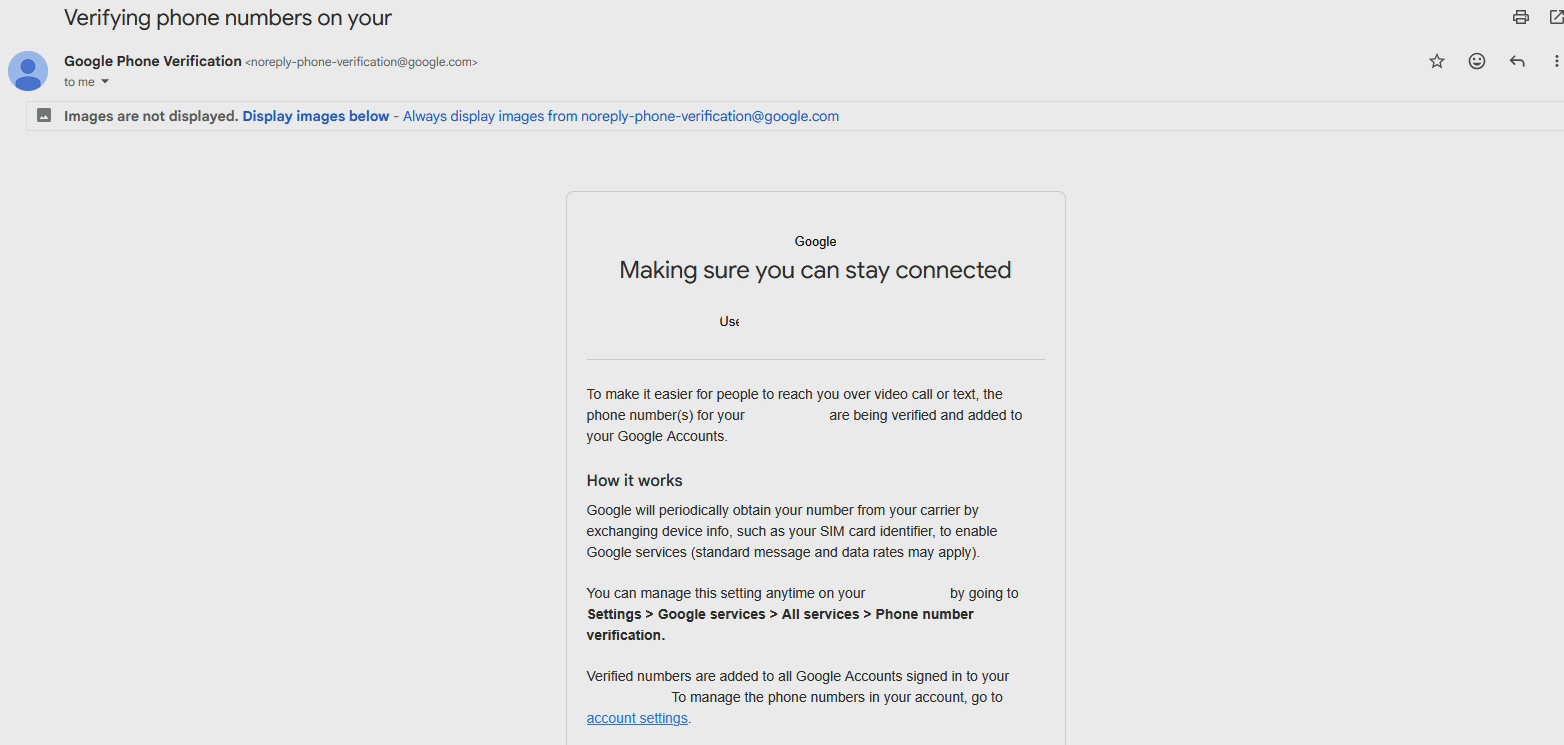This screenshot has height=745, width=1564.
Task: Click the image icon in the images banner
Action: tap(44, 115)
